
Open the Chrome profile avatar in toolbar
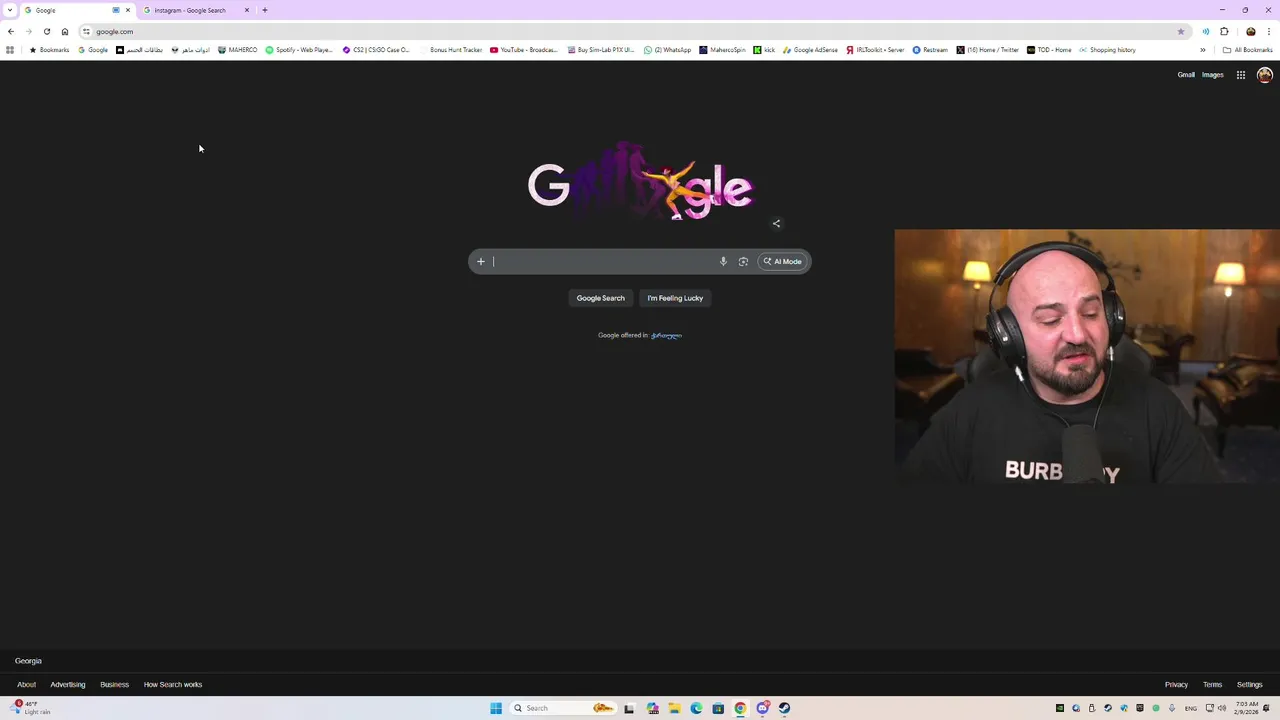(x=1251, y=32)
